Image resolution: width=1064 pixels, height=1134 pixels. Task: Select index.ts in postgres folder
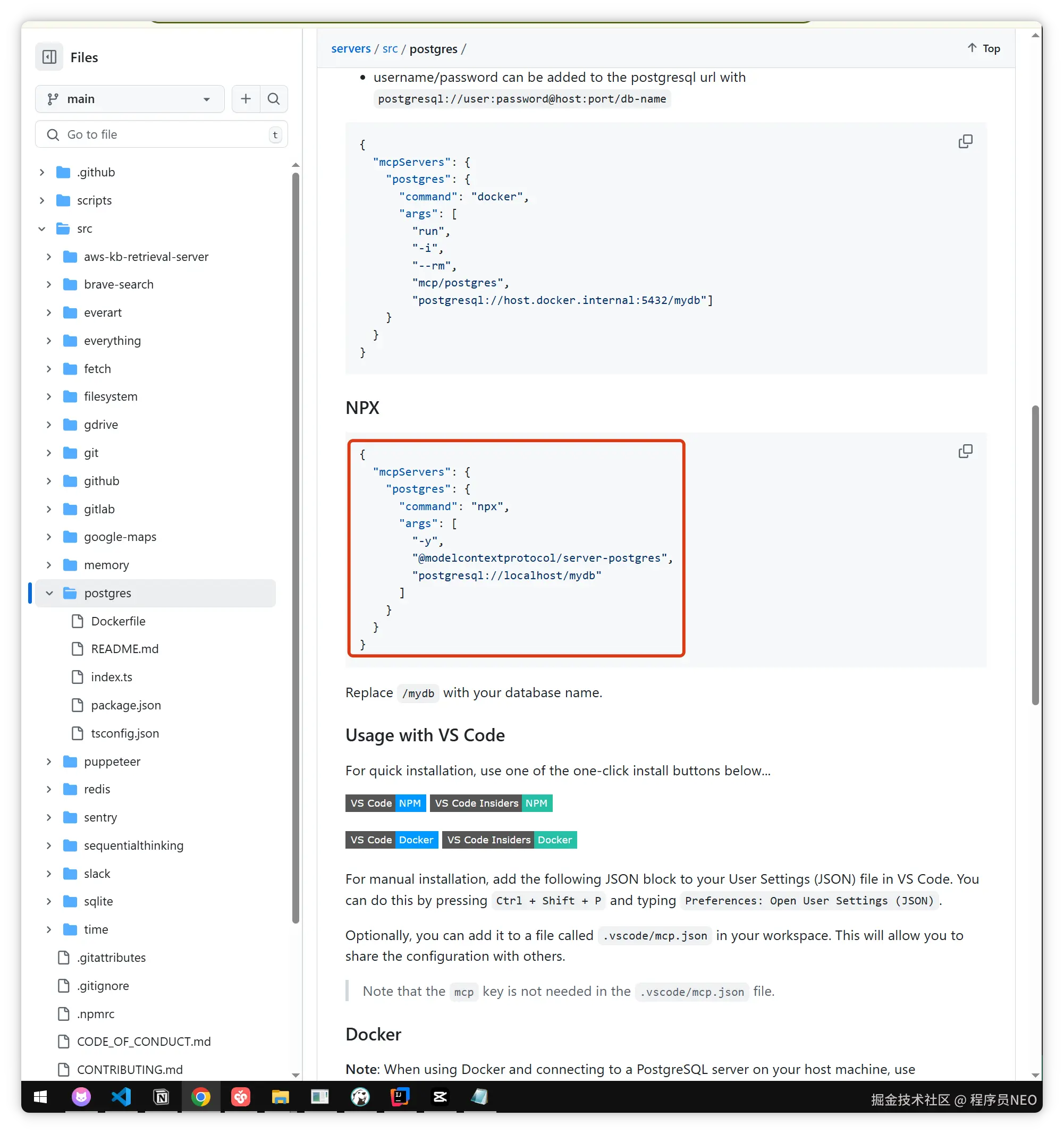[x=111, y=676]
